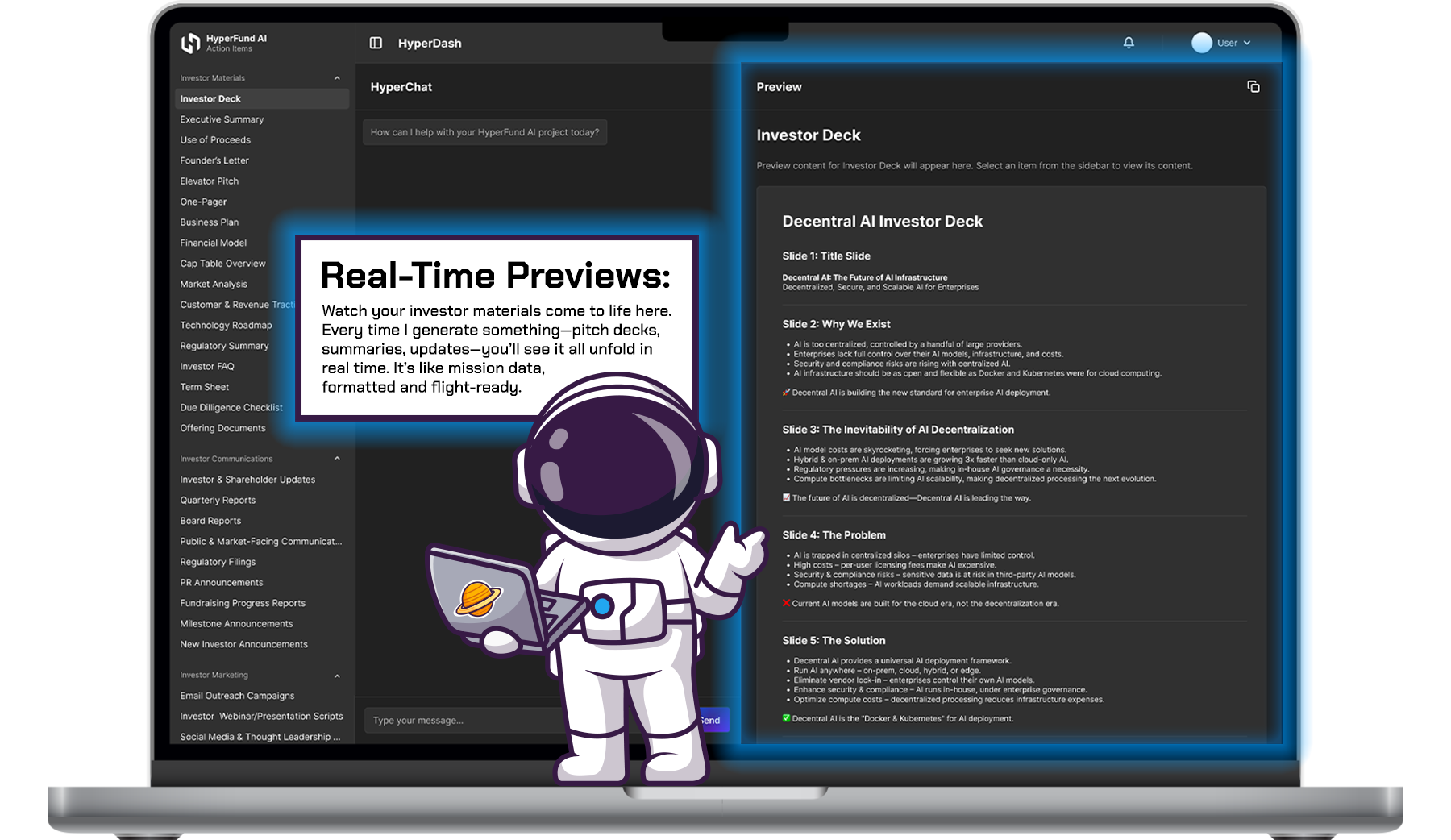Select Investor Deck in the sidebar
Viewport: 1451px width, 840px height.
tap(262, 98)
